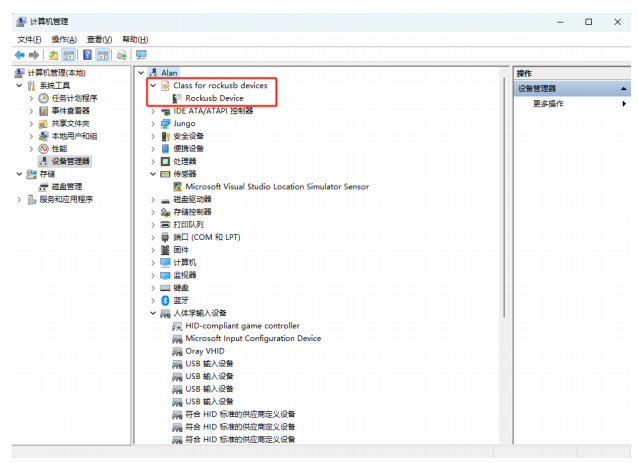Select 磁盘管理 under 存储
Screen dimensions: 638x463
coord(67,186)
